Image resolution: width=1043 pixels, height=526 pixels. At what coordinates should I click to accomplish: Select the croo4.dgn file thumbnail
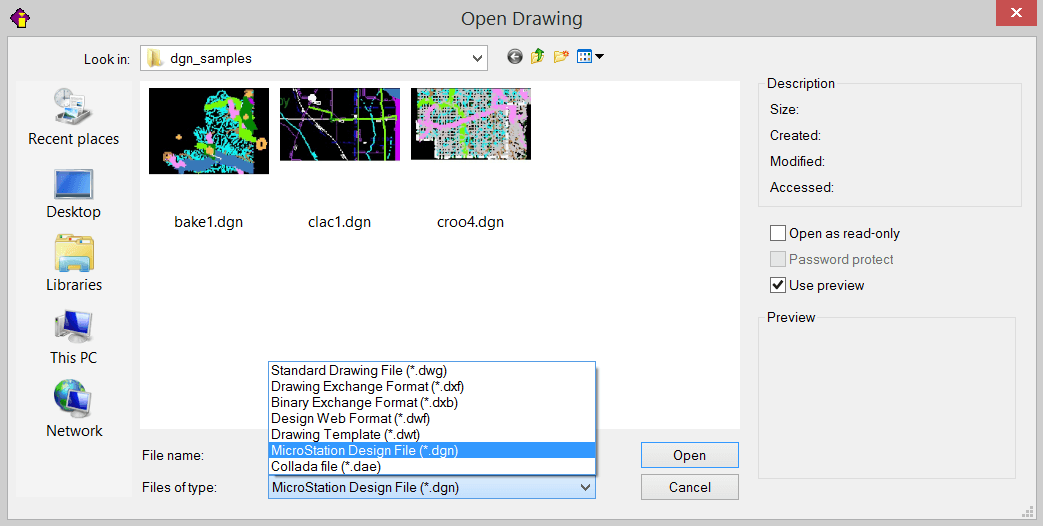pos(470,124)
